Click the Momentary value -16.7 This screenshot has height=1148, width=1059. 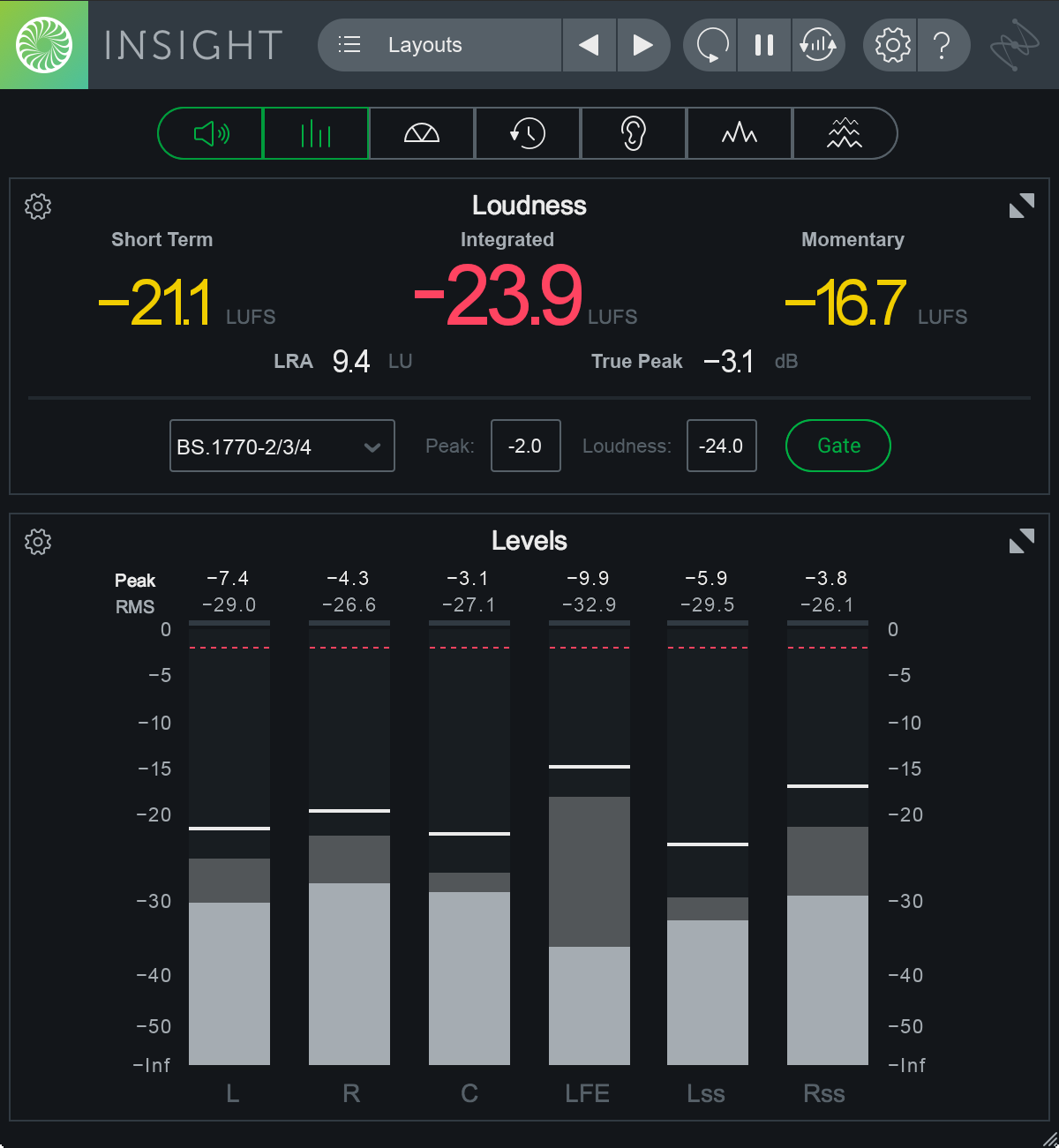(x=845, y=302)
